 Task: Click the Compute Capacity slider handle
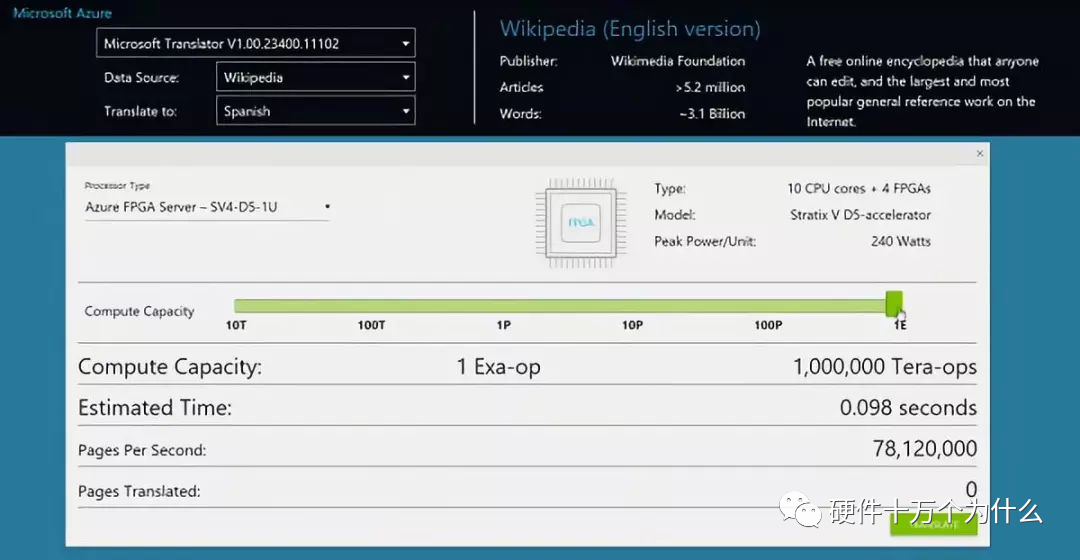(893, 304)
